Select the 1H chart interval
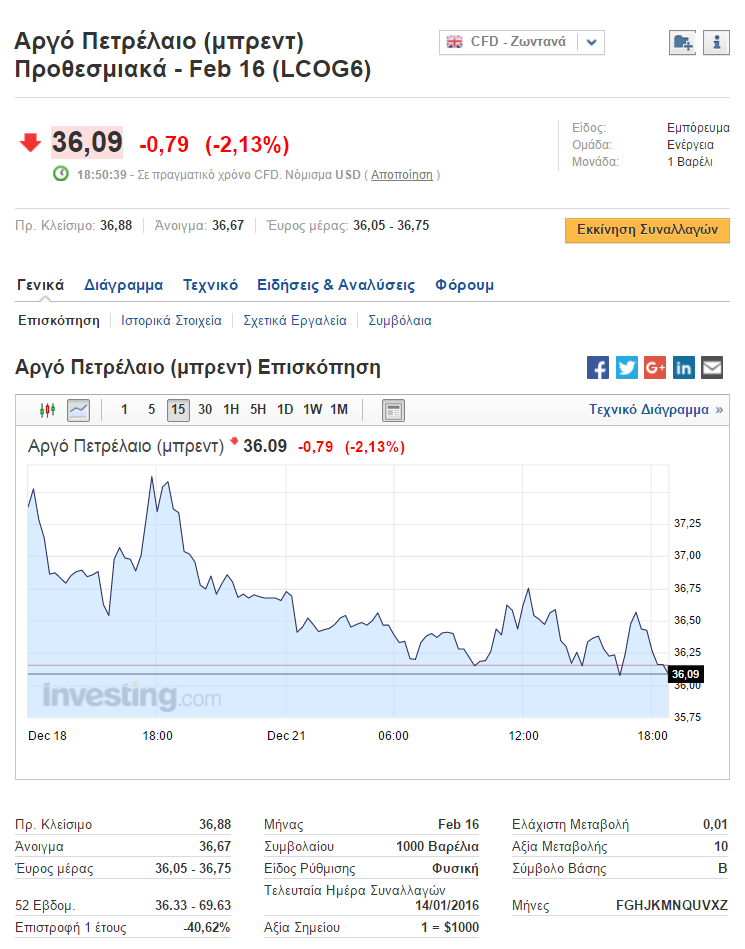Image resolution: width=745 pixels, height=949 pixels. click(x=231, y=409)
